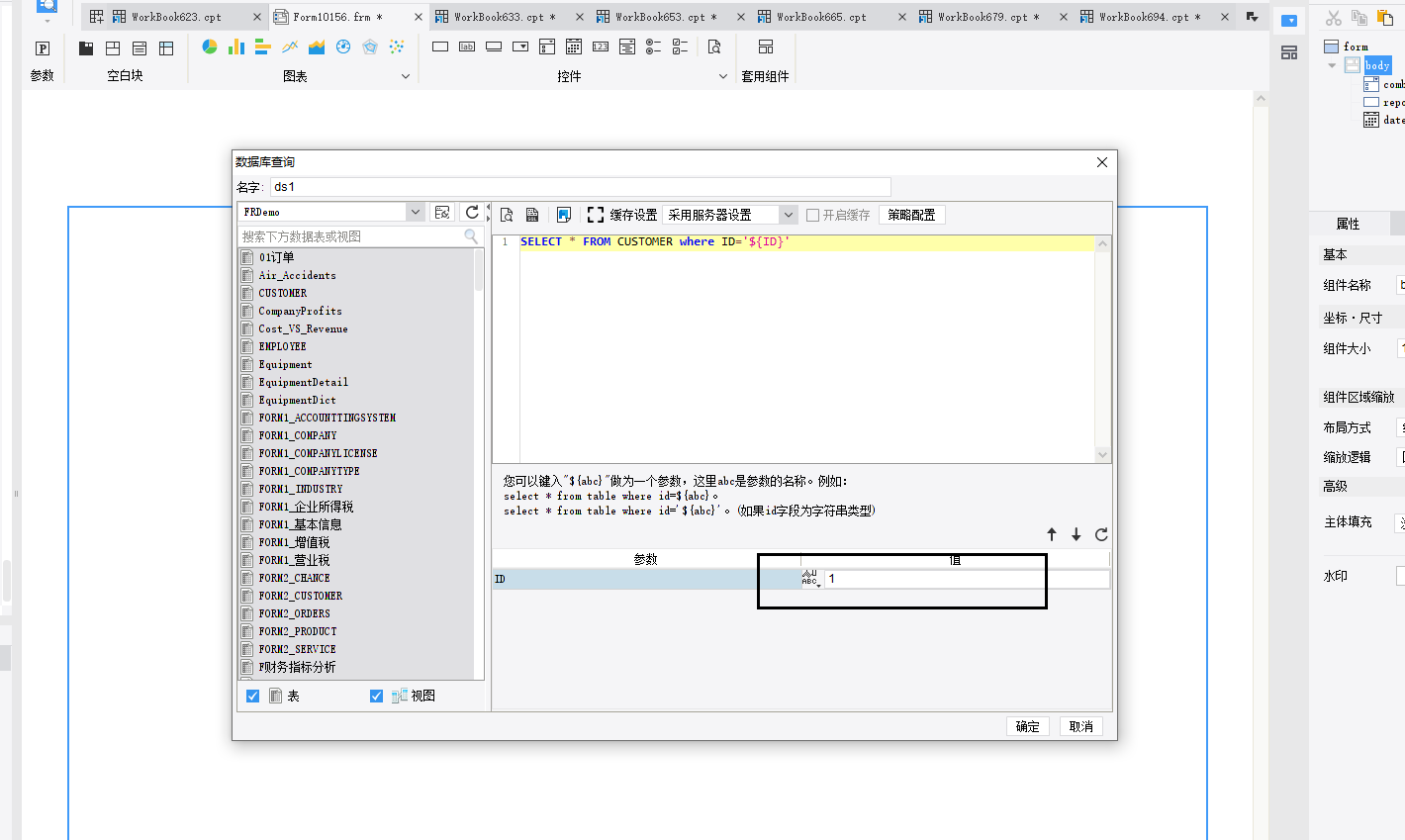This screenshot has width=1405, height=840.
Task: Click the 取消 button
Action: click(1081, 726)
